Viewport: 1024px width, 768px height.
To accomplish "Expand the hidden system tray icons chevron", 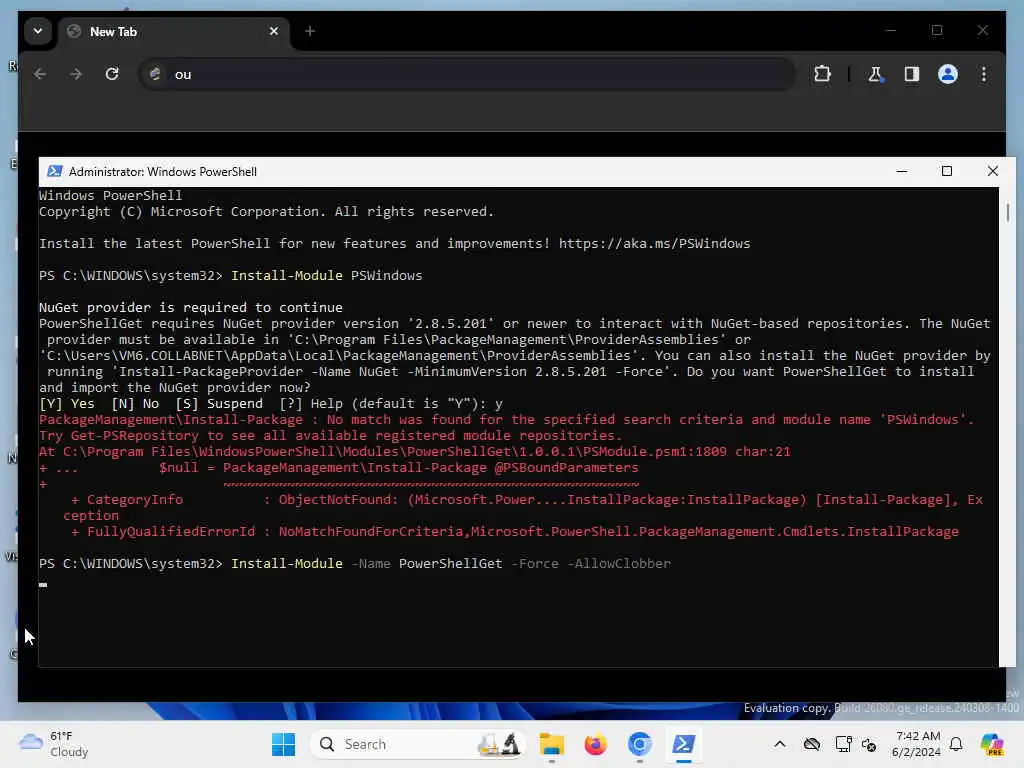I will (x=780, y=744).
